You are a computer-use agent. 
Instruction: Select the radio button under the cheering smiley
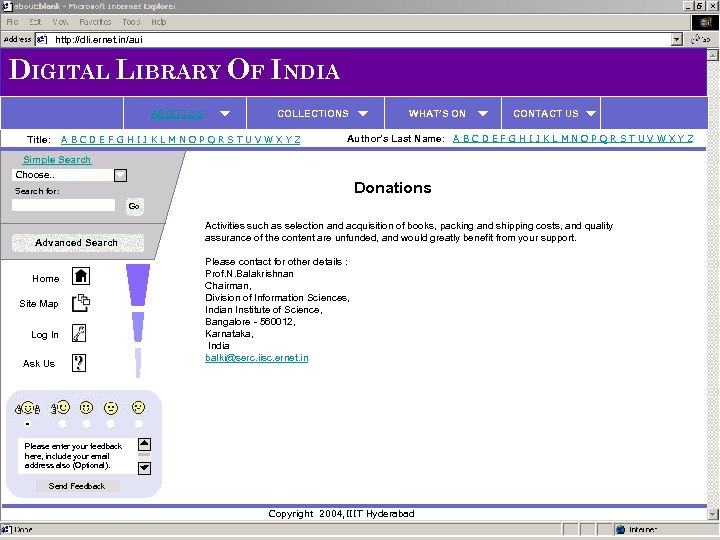pos(28,424)
